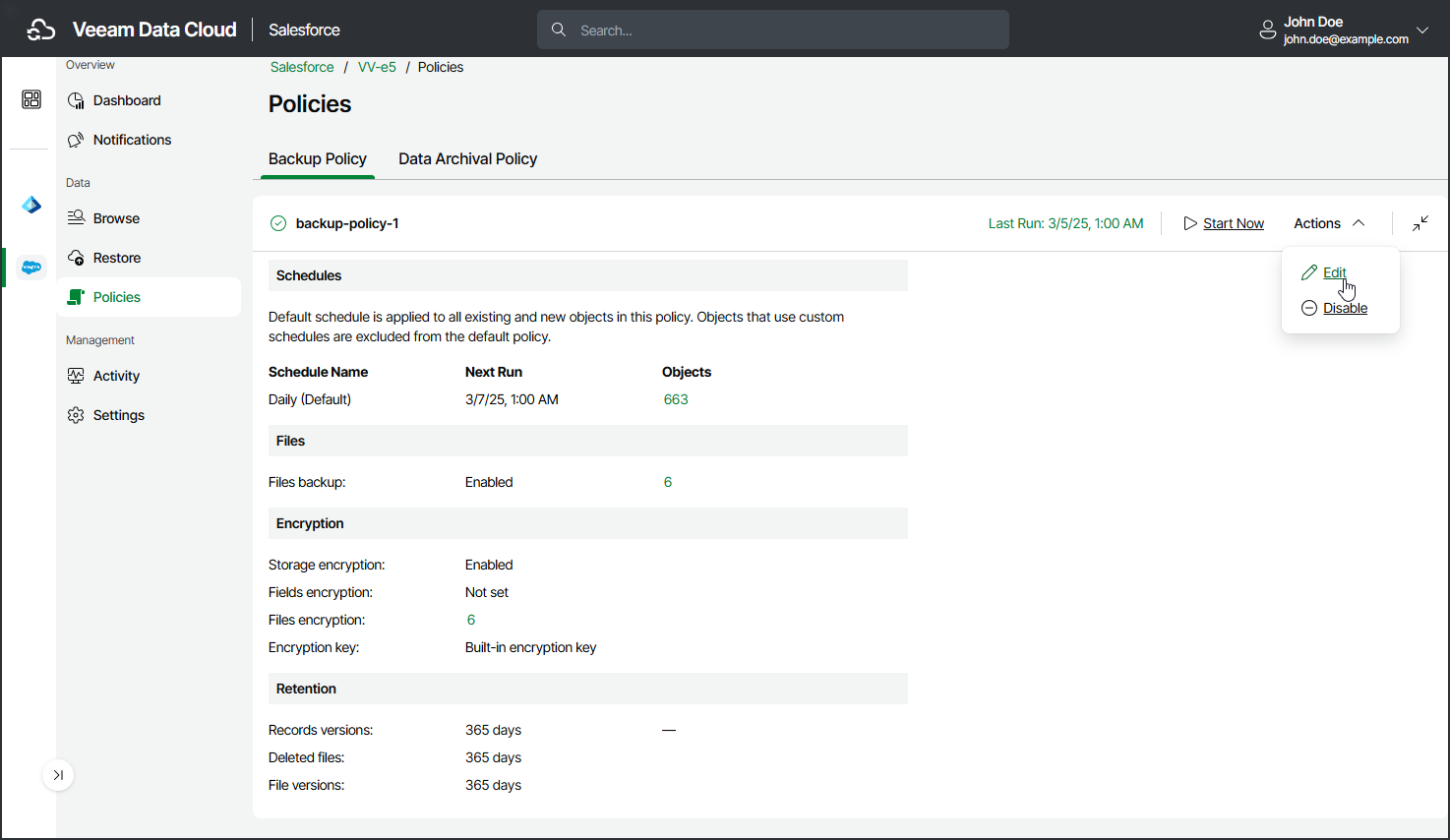This screenshot has height=840, width=1450.
Task: Open Dashboard in the sidebar
Action: (x=149, y=100)
